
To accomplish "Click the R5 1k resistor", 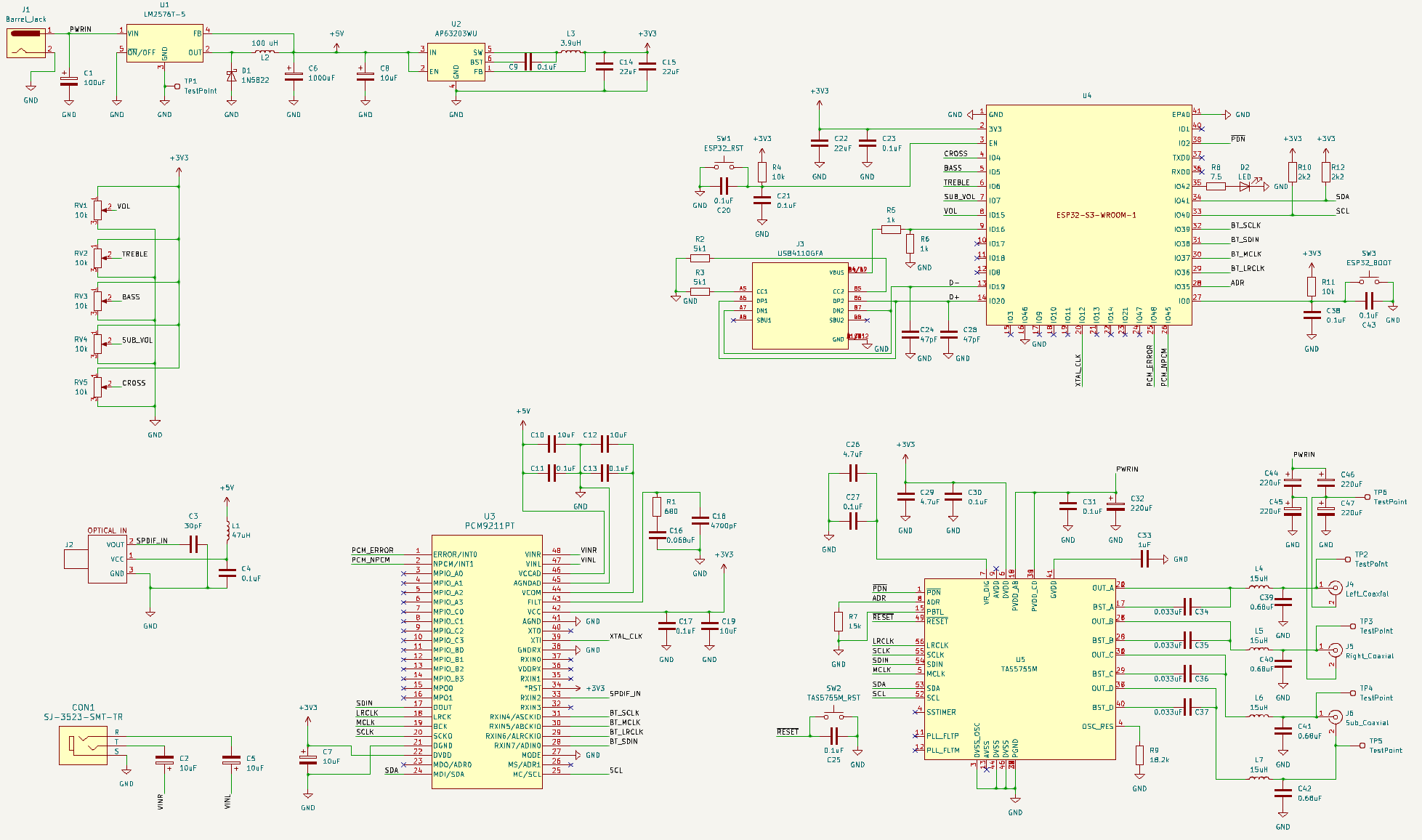I will tap(891, 230).
